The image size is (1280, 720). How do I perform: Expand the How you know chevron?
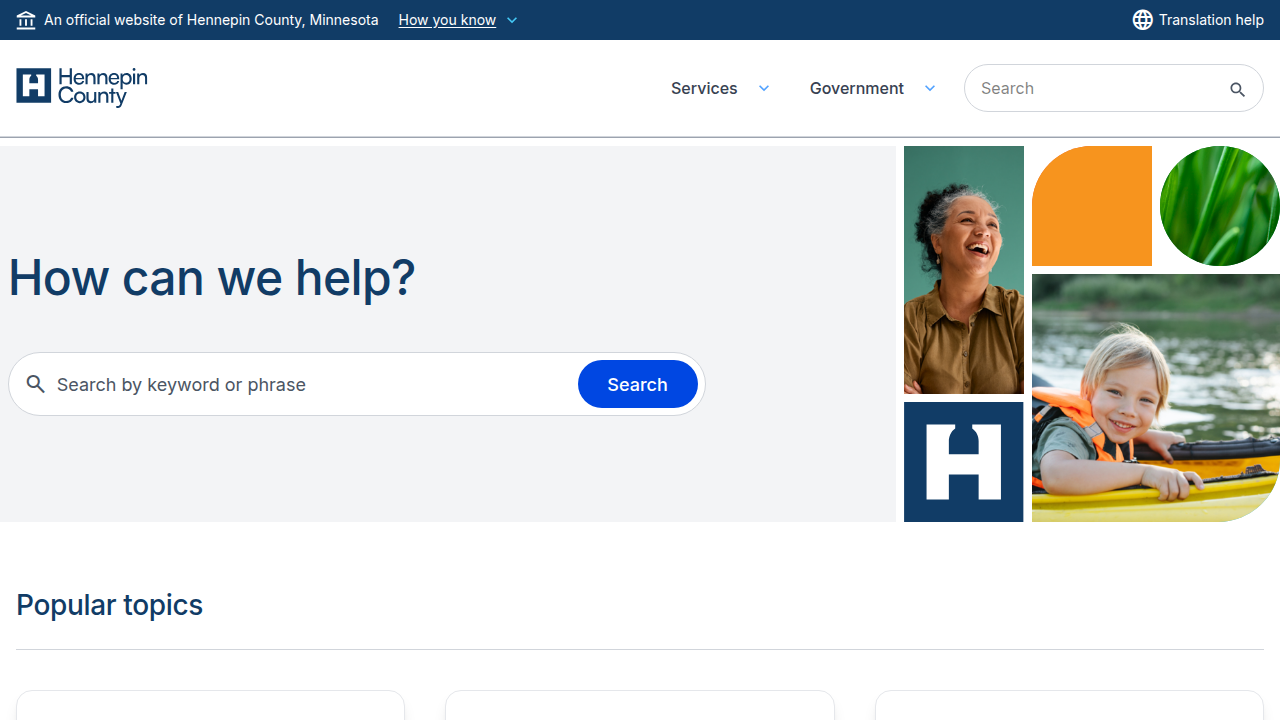512,20
